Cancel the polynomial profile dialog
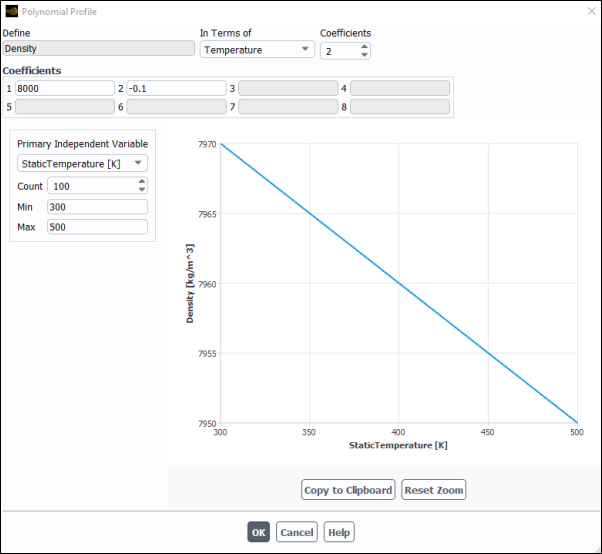The height and width of the screenshot is (554, 602). tap(296, 532)
